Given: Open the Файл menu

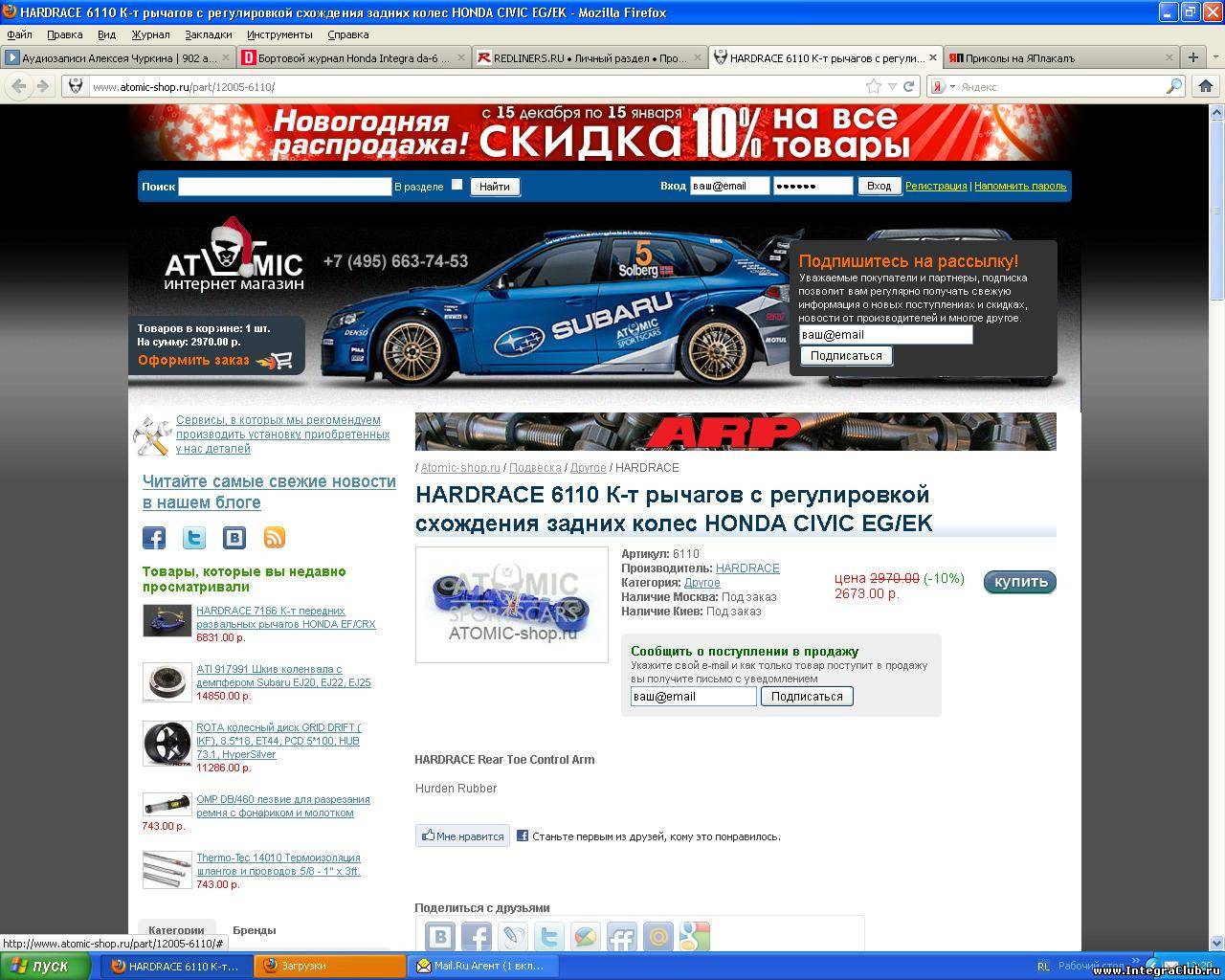Looking at the screenshot, I should coord(19,34).
